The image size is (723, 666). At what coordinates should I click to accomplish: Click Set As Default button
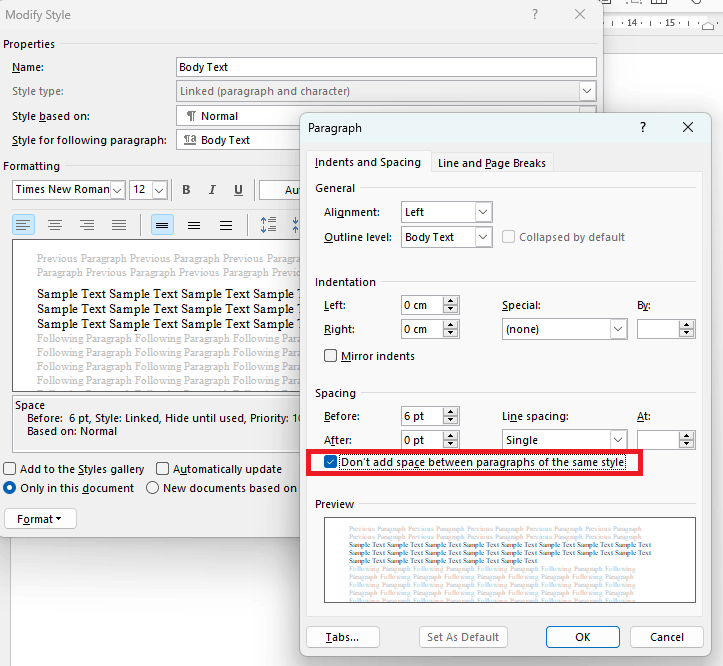click(463, 637)
